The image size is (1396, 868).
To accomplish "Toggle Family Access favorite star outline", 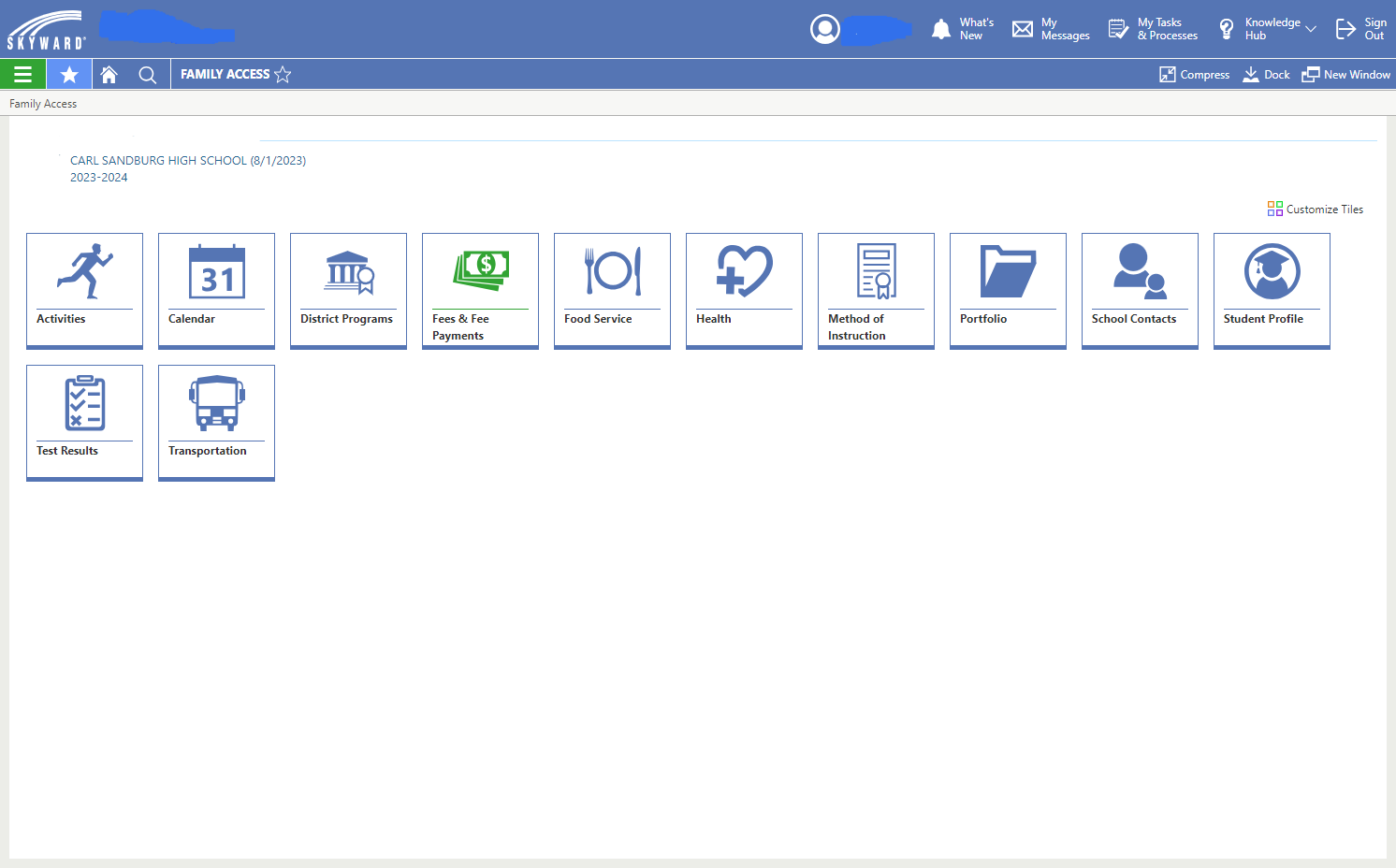I will coord(283,74).
